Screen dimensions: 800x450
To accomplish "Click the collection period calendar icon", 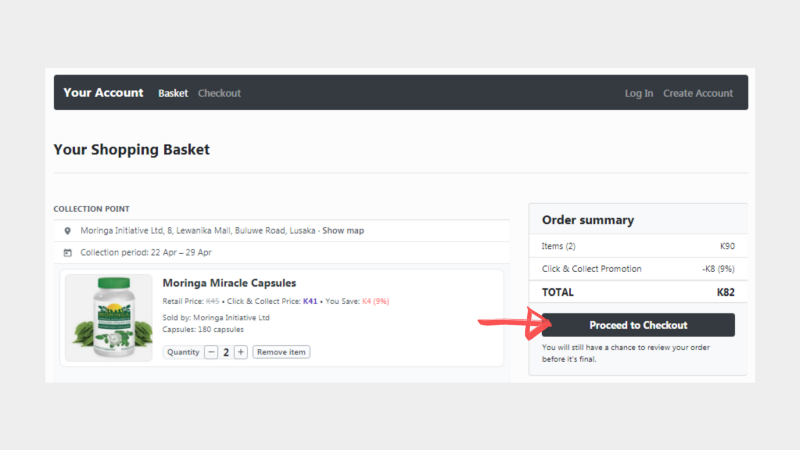I will click(67, 253).
